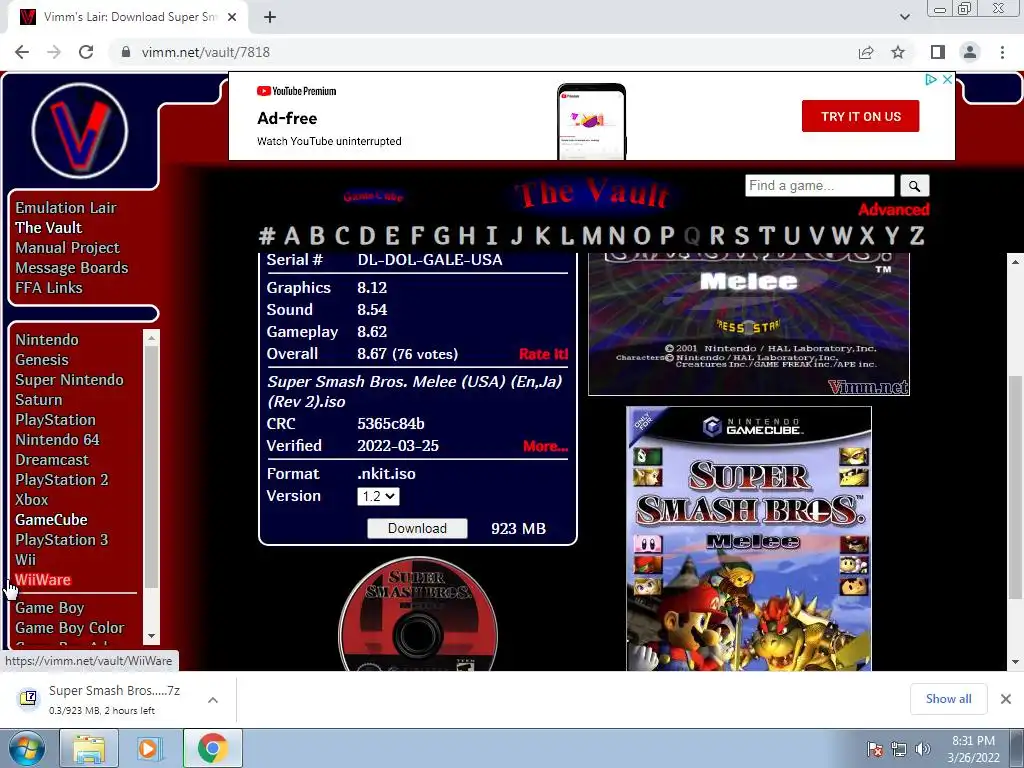Browse the # numeric games list

click(266, 235)
